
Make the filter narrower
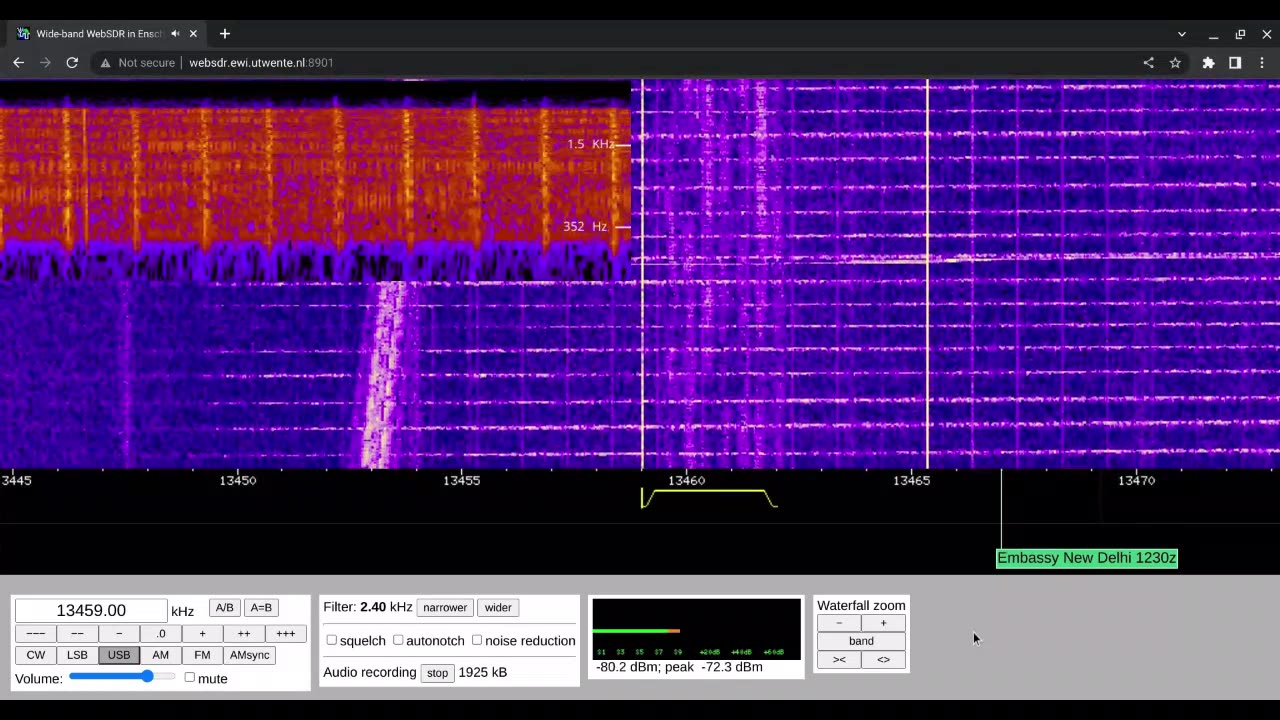point(445,607)
